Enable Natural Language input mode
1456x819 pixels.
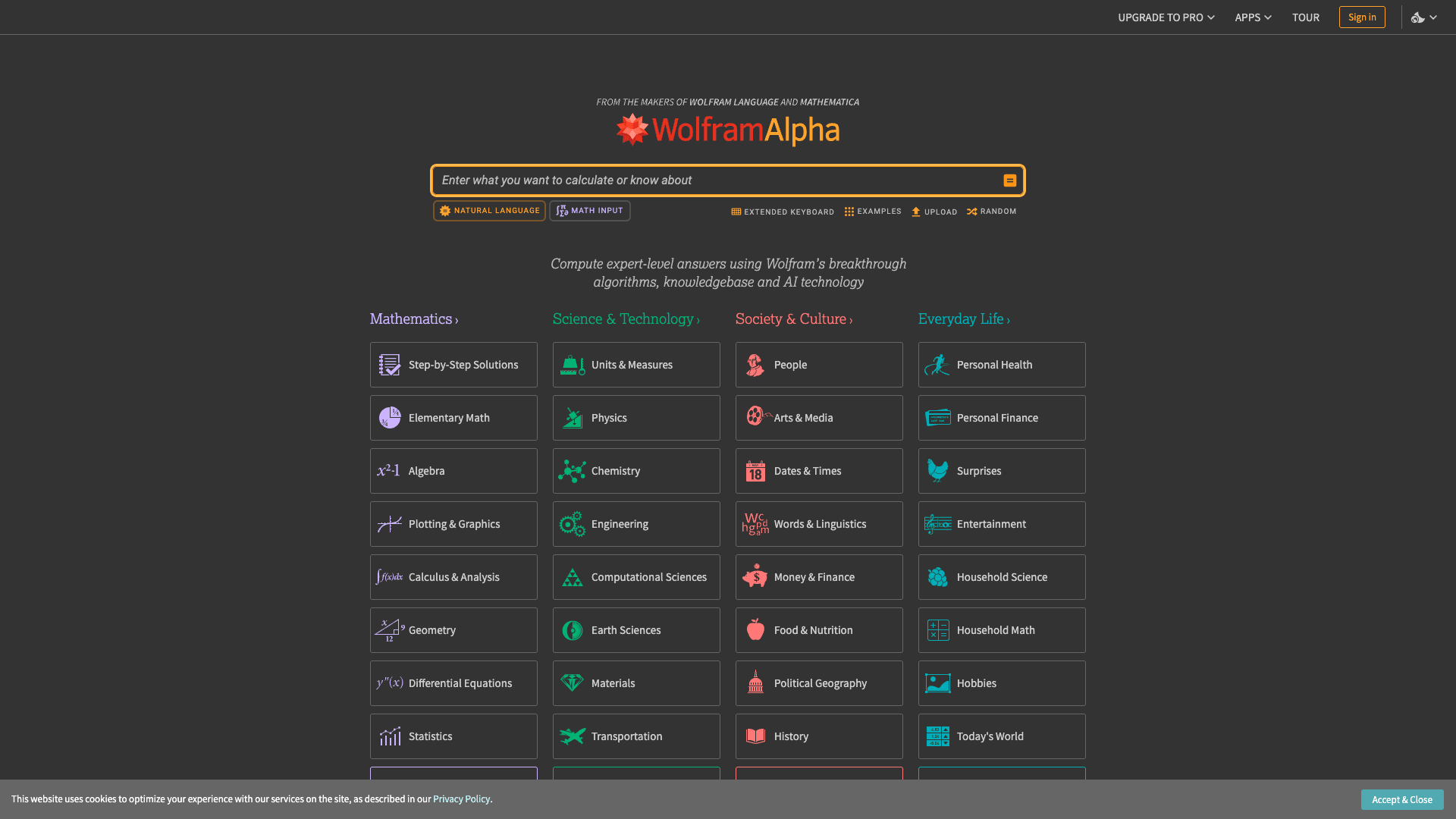[488, 211]
